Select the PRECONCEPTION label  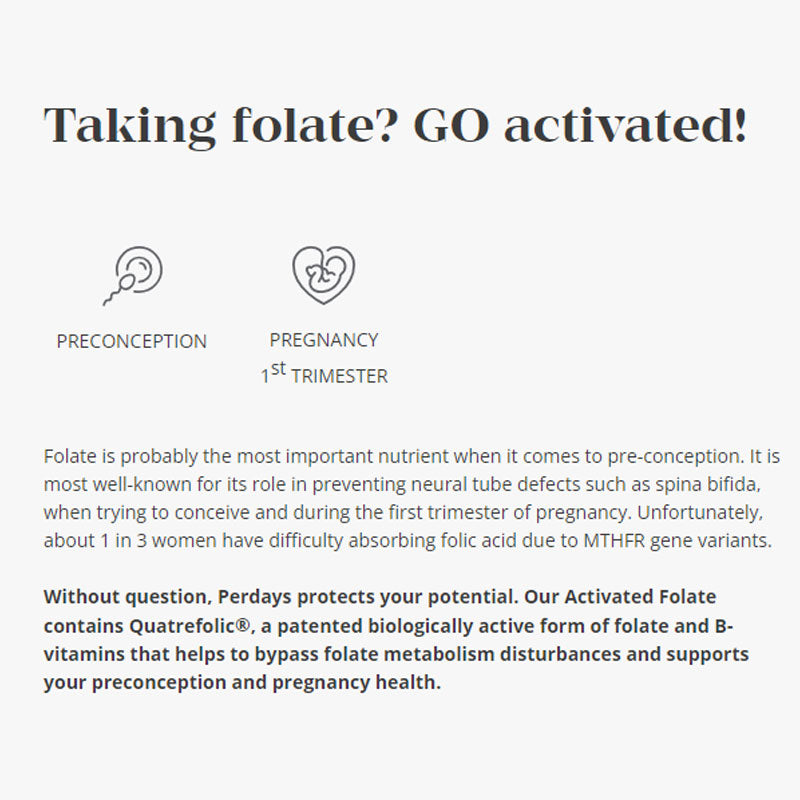[132, 341]
